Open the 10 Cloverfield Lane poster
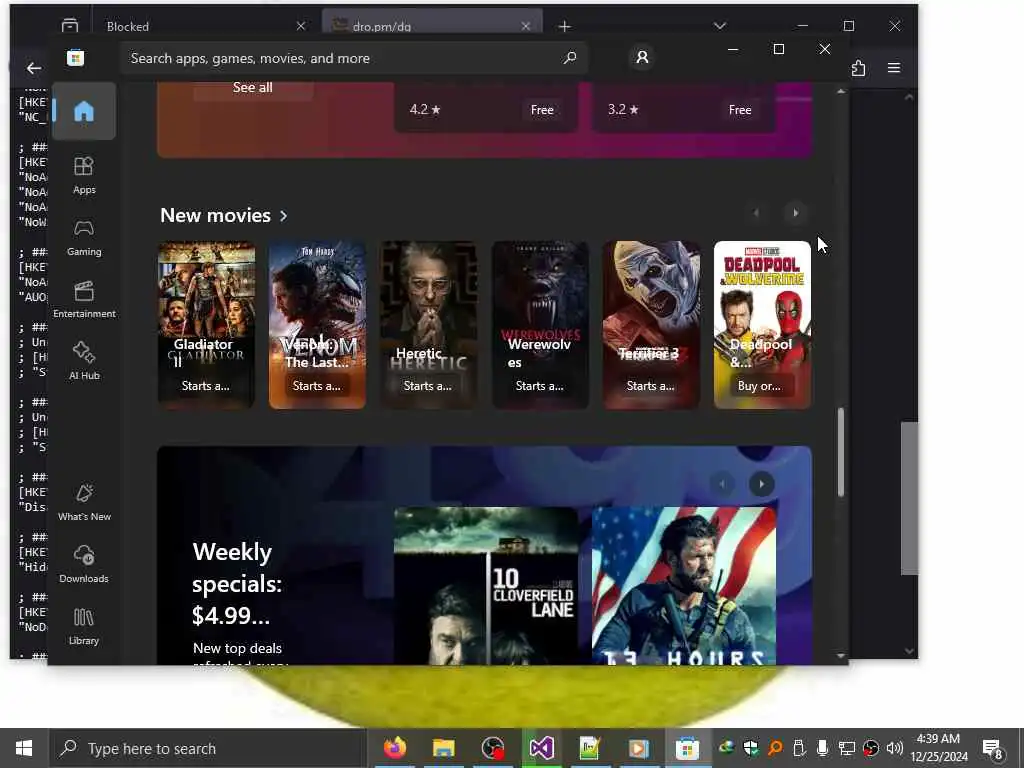This screenshot has height=768, width=1024. 486,586
